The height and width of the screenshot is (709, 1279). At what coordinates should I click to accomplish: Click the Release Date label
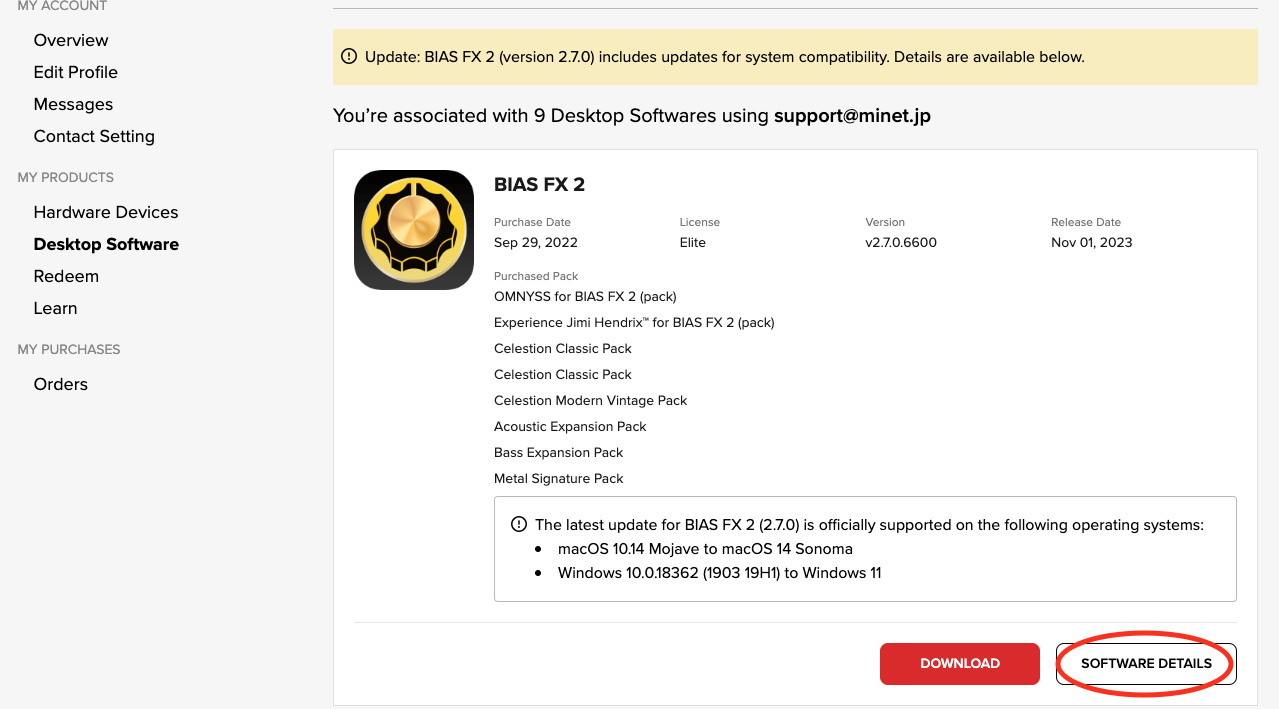(1086, 222)
